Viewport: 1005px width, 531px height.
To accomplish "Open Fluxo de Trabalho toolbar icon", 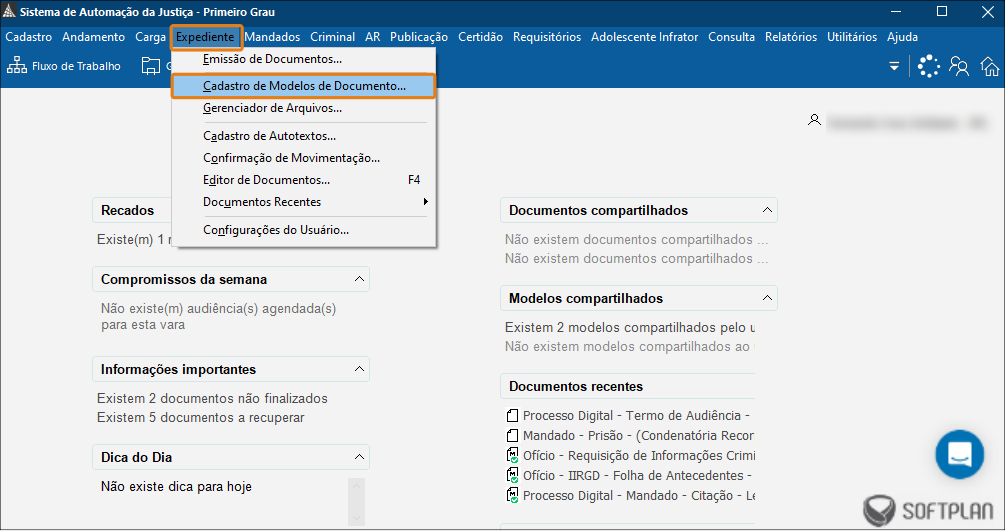I will 17,65.
